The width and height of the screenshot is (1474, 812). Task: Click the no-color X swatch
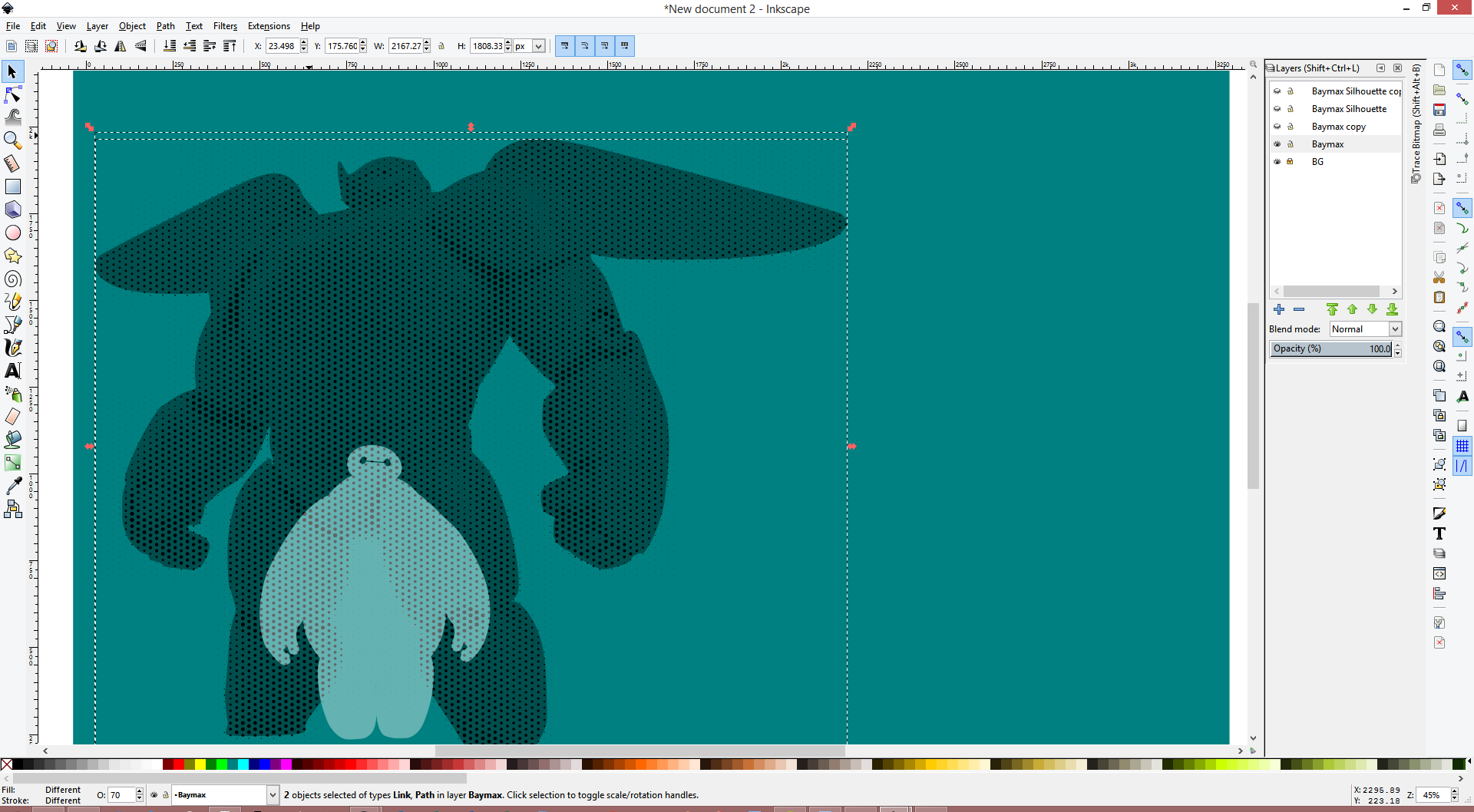(6, 764)
